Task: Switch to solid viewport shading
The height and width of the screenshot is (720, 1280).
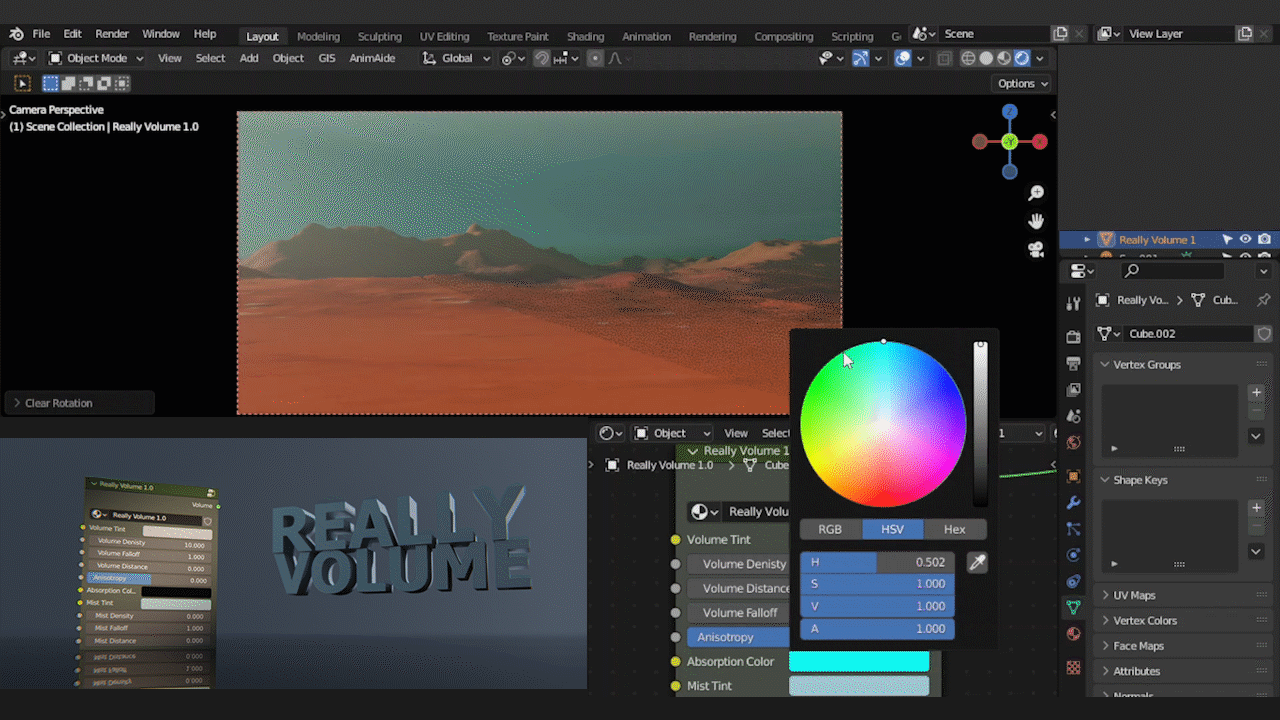Action: 986,58
